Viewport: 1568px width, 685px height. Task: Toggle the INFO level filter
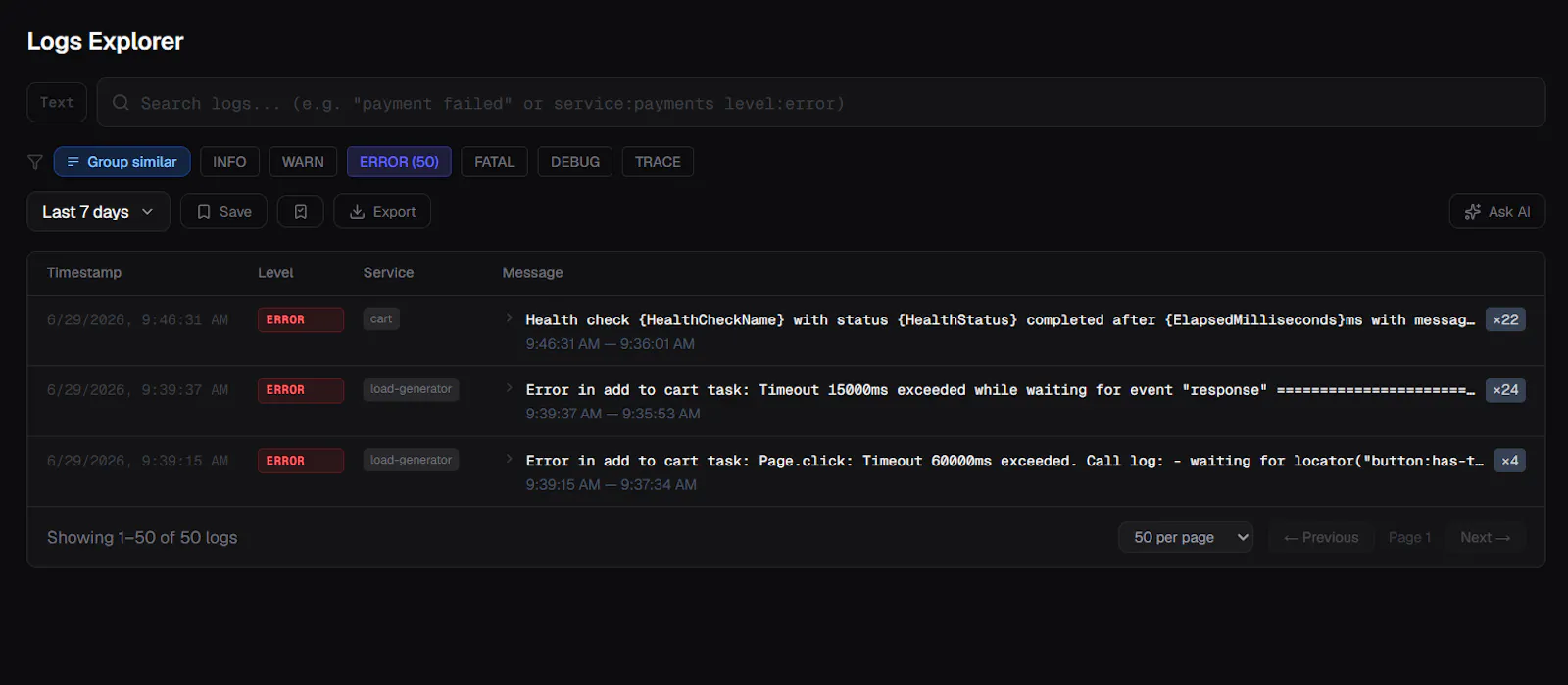229,162
